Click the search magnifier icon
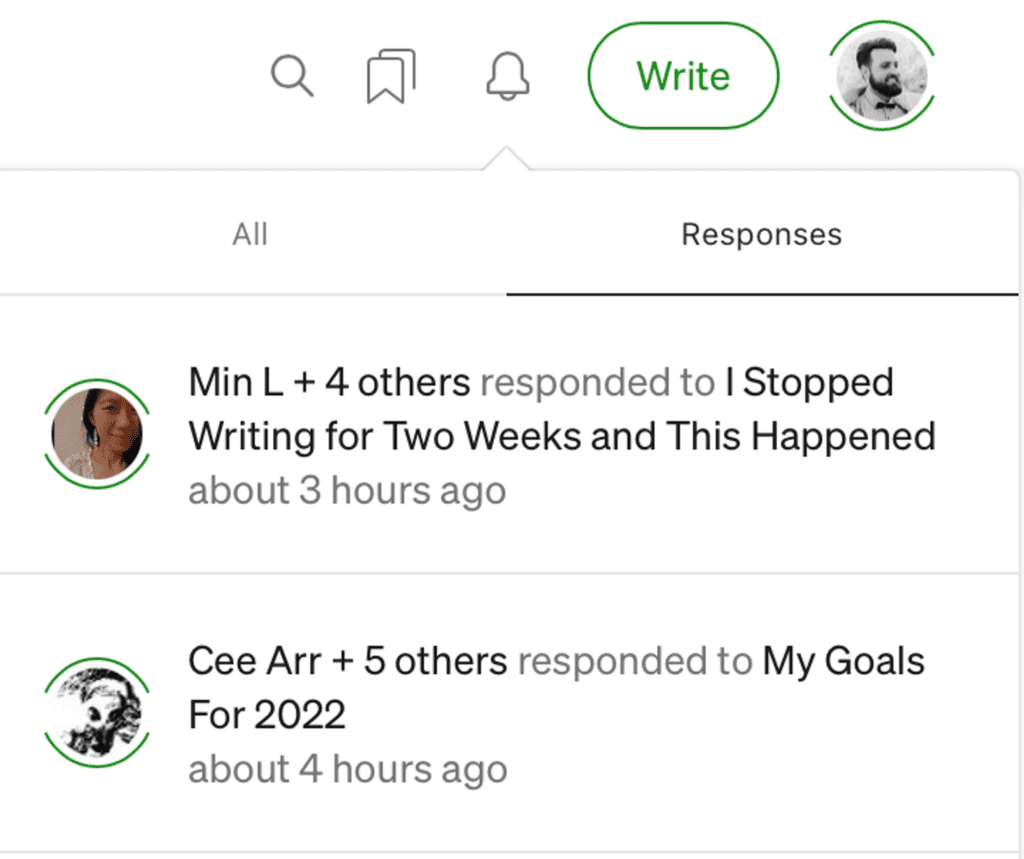This screenshot has height=859, width=1024. [x=292, y=76]
